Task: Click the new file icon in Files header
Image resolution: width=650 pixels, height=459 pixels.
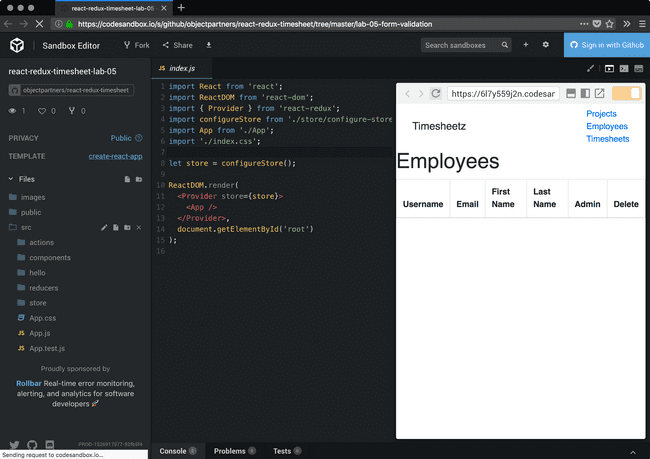Action: point(126,179)
